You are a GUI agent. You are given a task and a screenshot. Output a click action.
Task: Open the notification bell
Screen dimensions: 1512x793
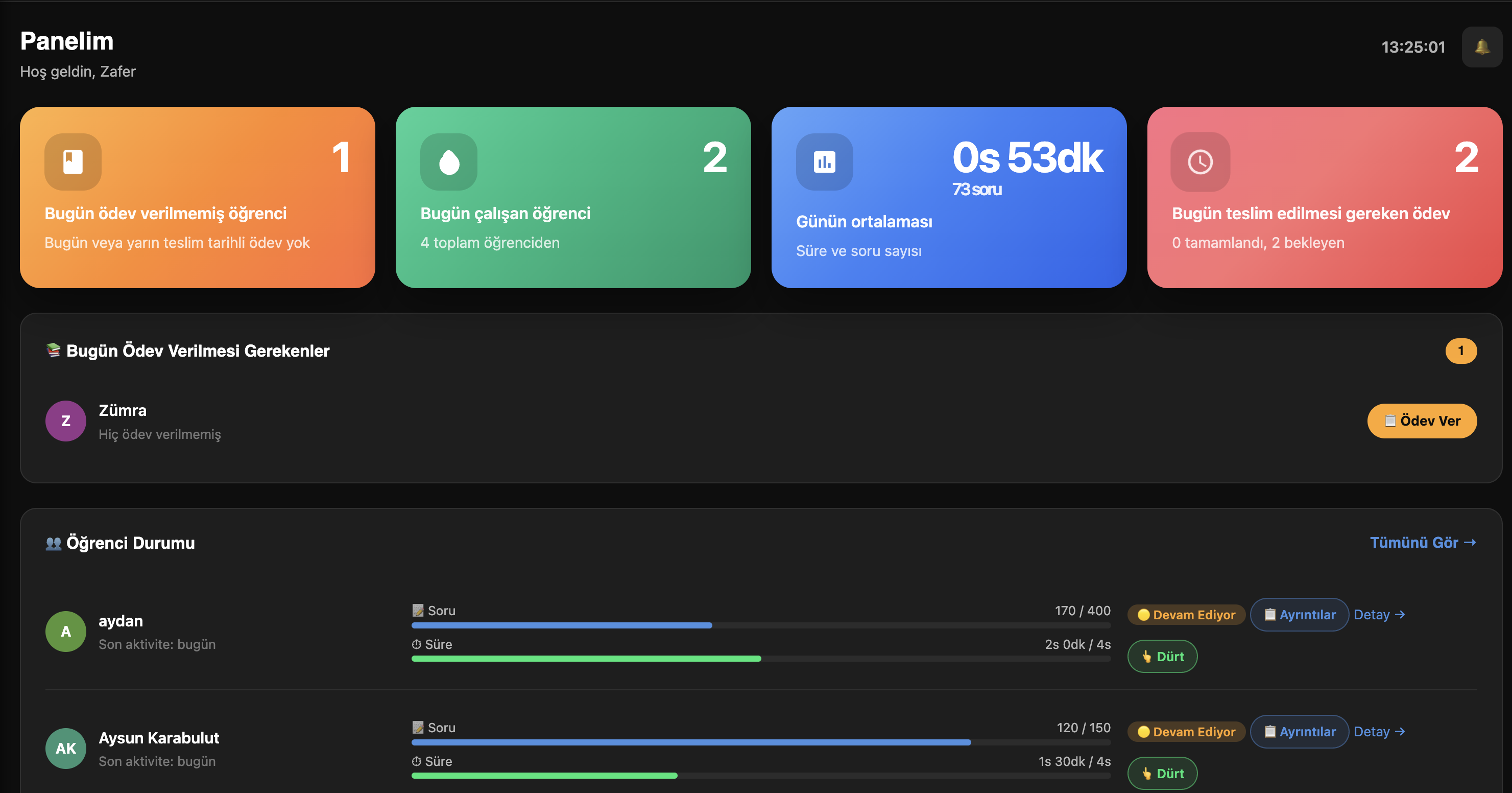pyautogui.click(x=1481, y=47)
